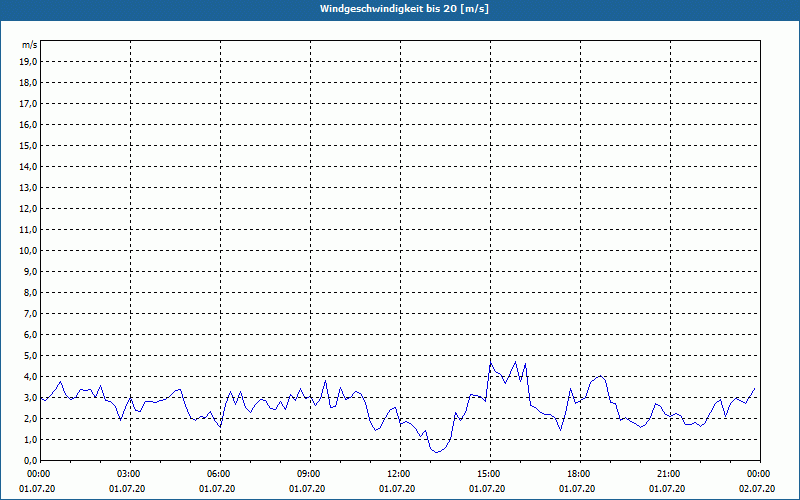Click the 7,0 y-axis label
This screenshot has width=800, height=500.
pyautogui.click(x=30, y=313)
